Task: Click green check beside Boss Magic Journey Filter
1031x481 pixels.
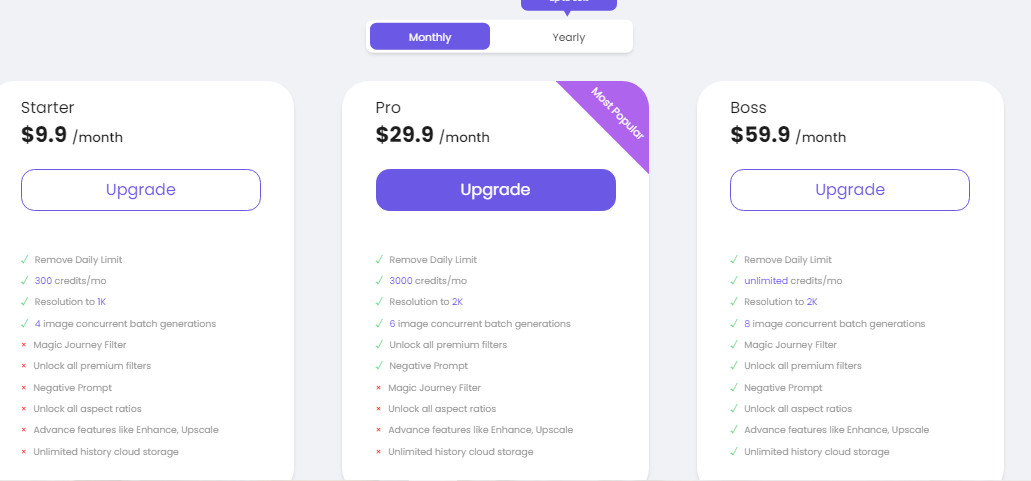Action: (734, 344)
